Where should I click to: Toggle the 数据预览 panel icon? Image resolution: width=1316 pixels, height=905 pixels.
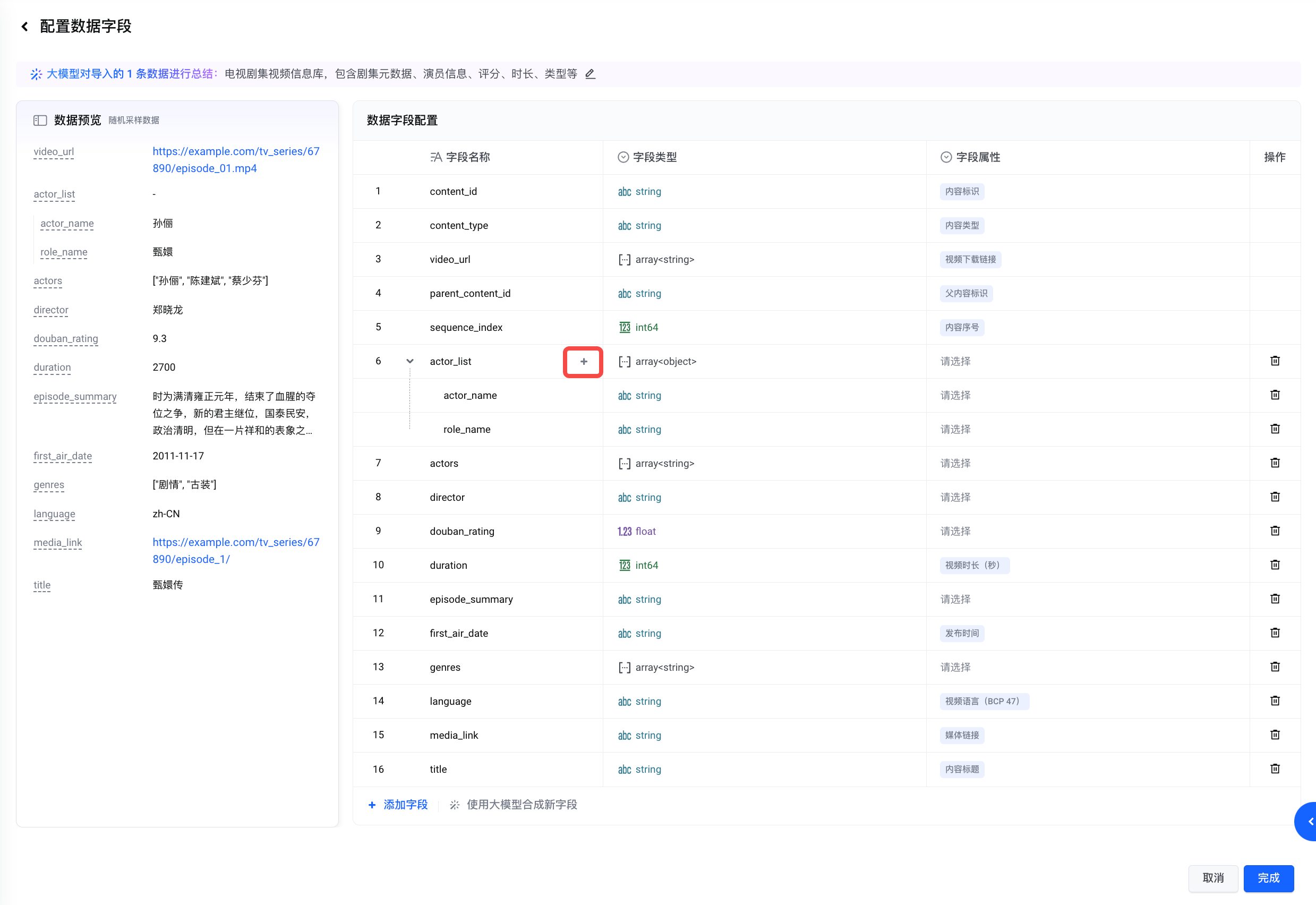[x=40, y=120]
